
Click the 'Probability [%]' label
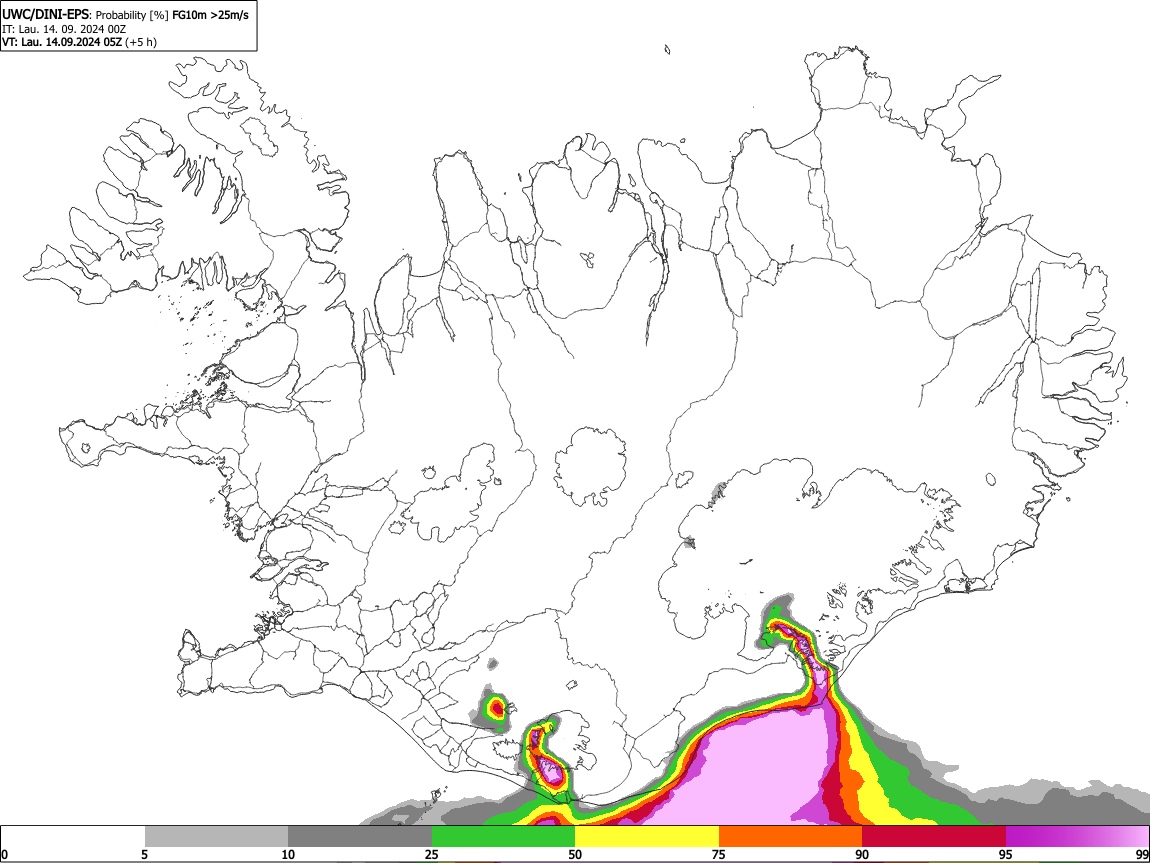click(132, 15)
